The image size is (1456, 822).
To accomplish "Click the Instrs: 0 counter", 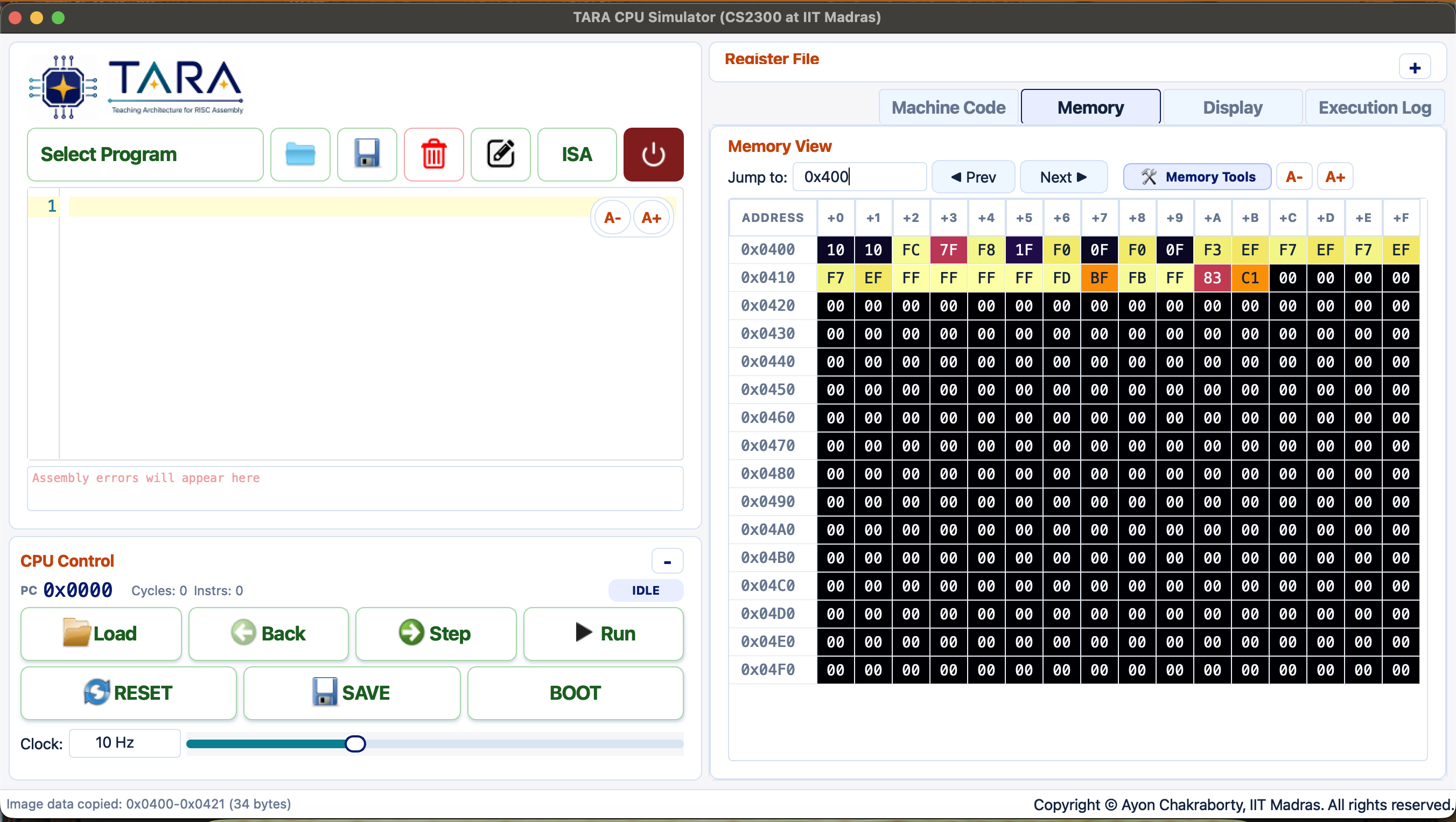I will (x=218, y=591).
